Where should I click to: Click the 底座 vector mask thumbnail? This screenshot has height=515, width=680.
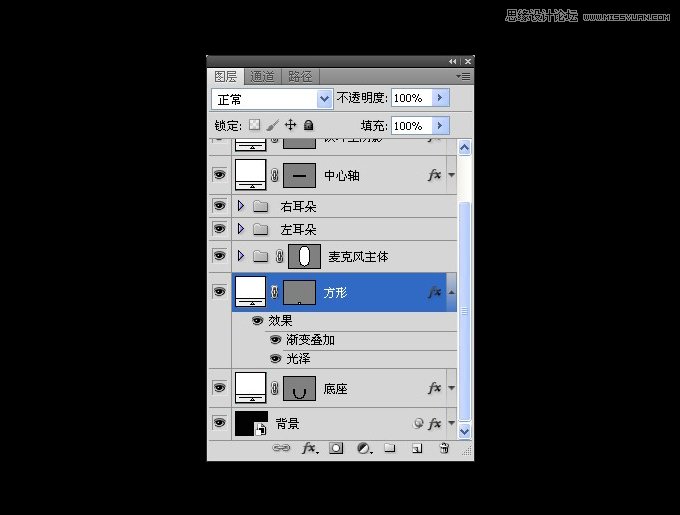[299, 388]
